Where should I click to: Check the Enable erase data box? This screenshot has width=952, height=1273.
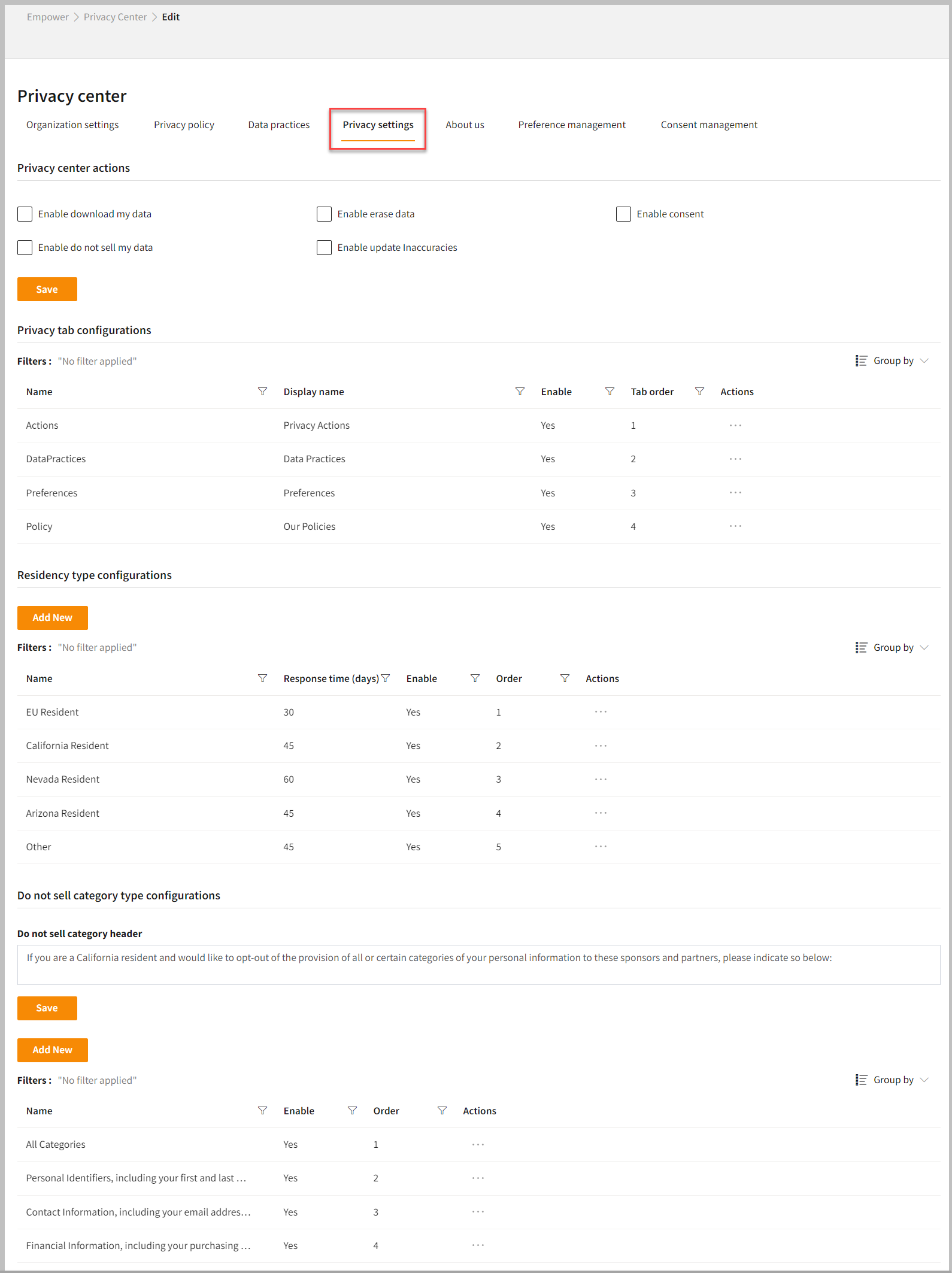[x=324, y=214]
